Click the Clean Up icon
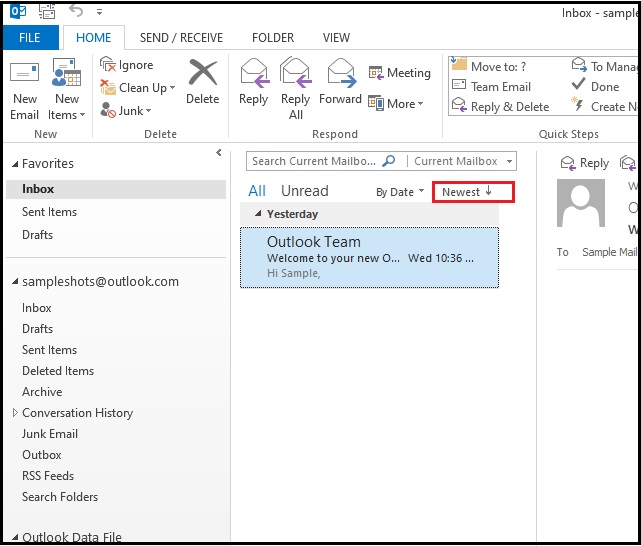The image size is (641, 546). point(108,87)
